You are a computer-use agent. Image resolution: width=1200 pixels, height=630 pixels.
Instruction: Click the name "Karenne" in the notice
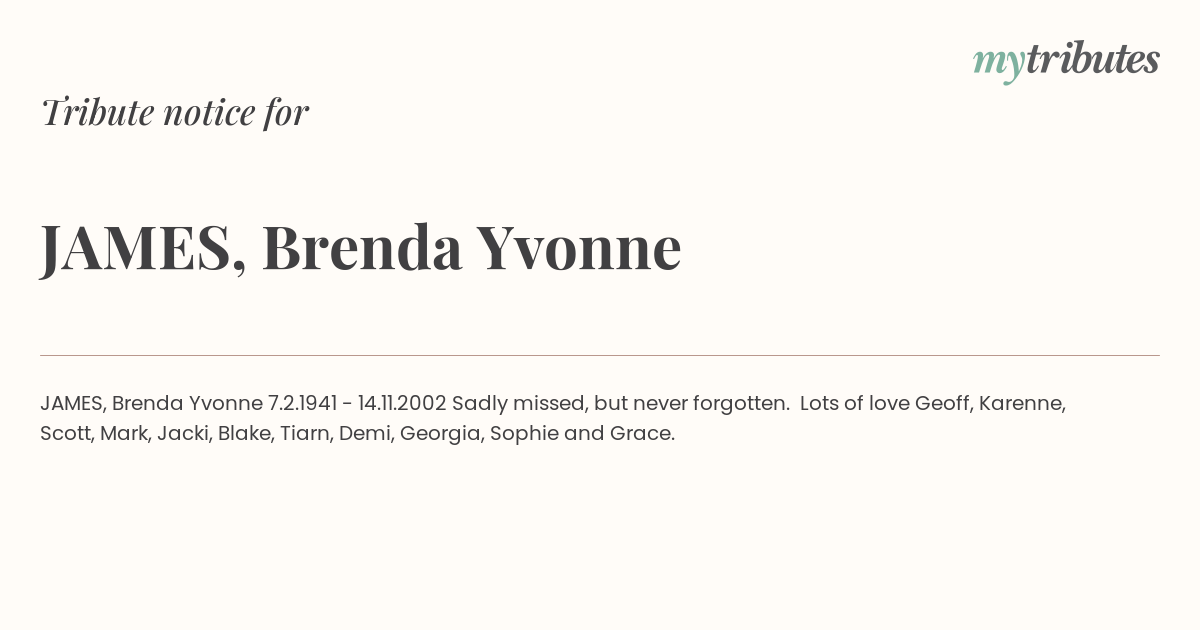tap(1022, 403)
